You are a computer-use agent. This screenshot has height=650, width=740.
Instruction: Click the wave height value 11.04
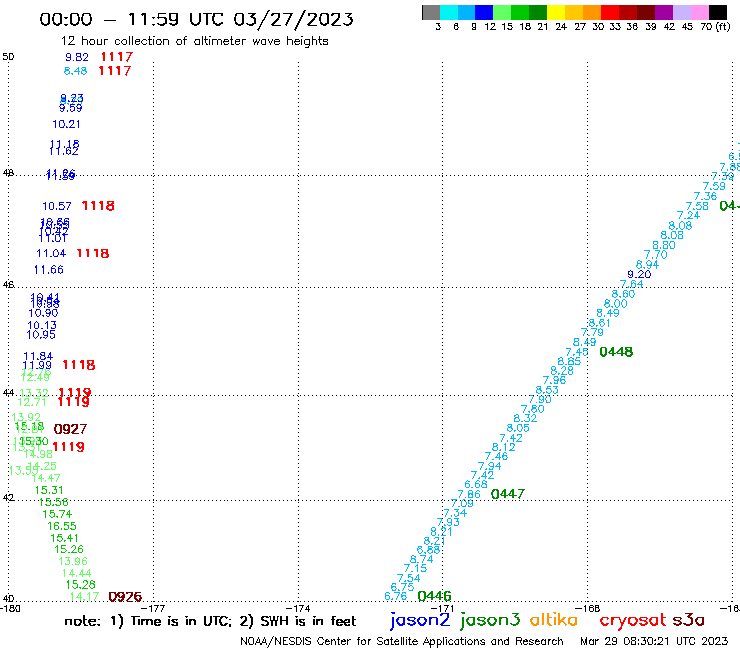point(51,253)
